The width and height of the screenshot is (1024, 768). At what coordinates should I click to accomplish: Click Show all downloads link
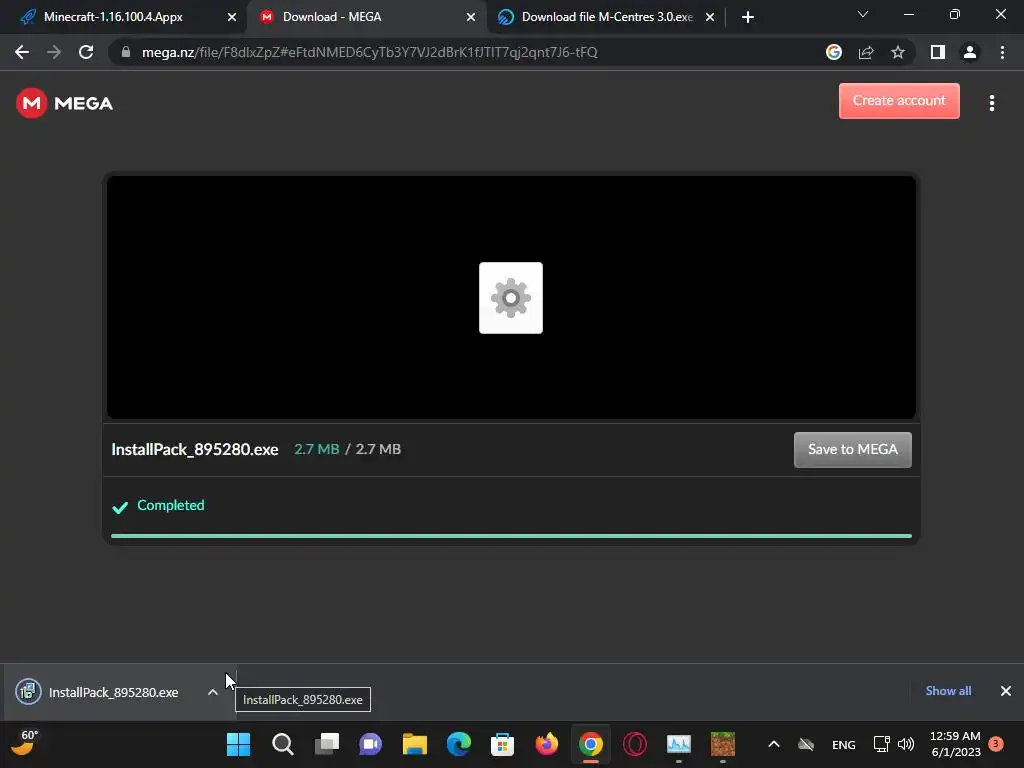click(948, 691)
